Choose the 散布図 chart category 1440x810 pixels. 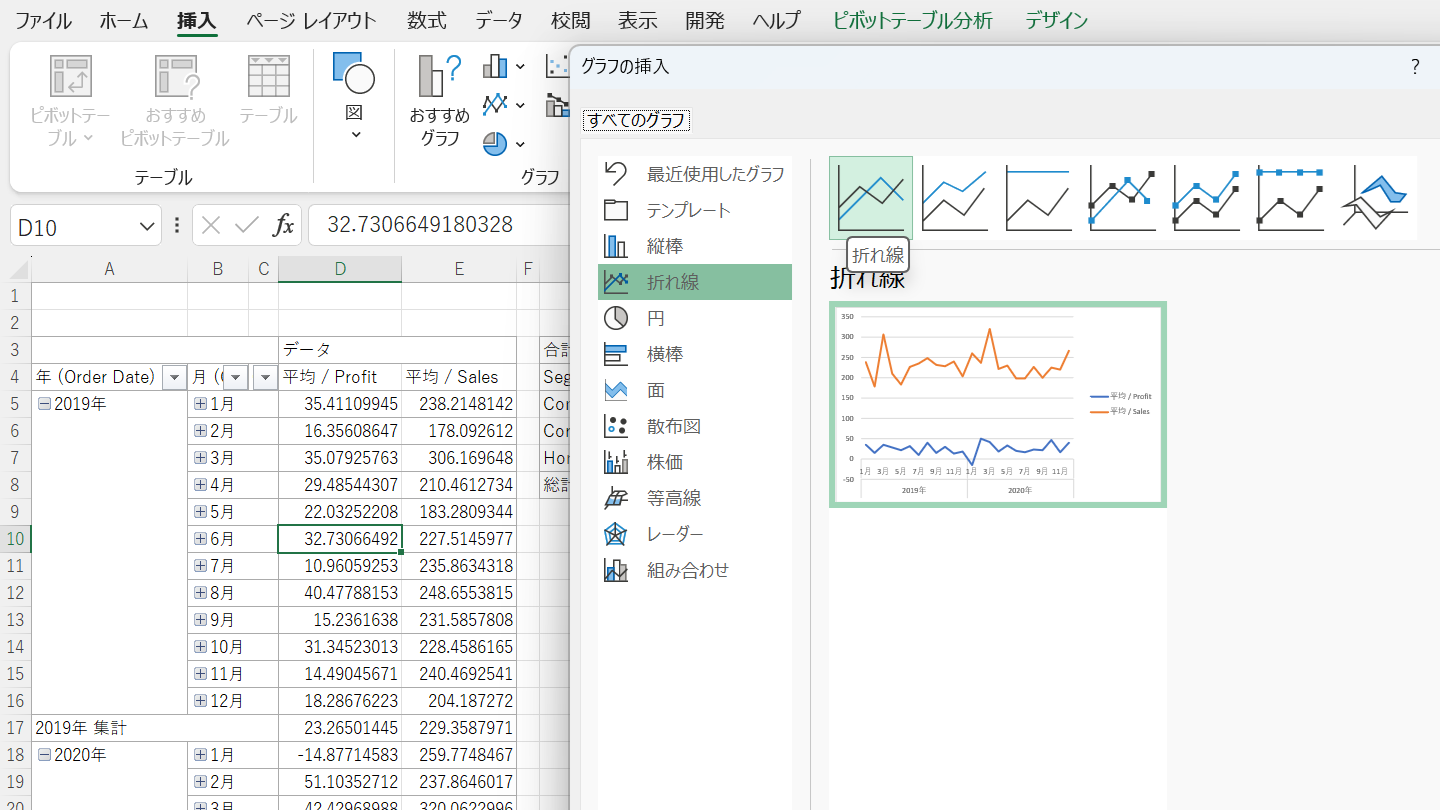[695, 426]
